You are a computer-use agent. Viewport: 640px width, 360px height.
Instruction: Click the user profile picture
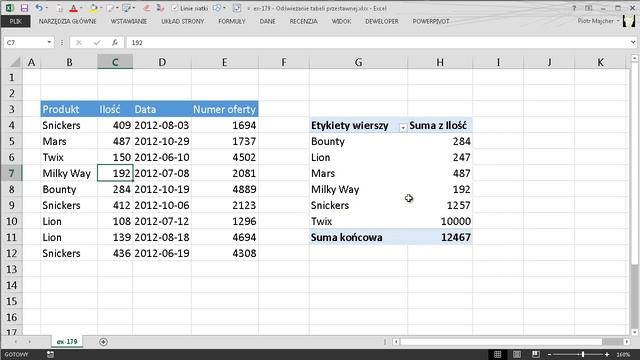629,21
